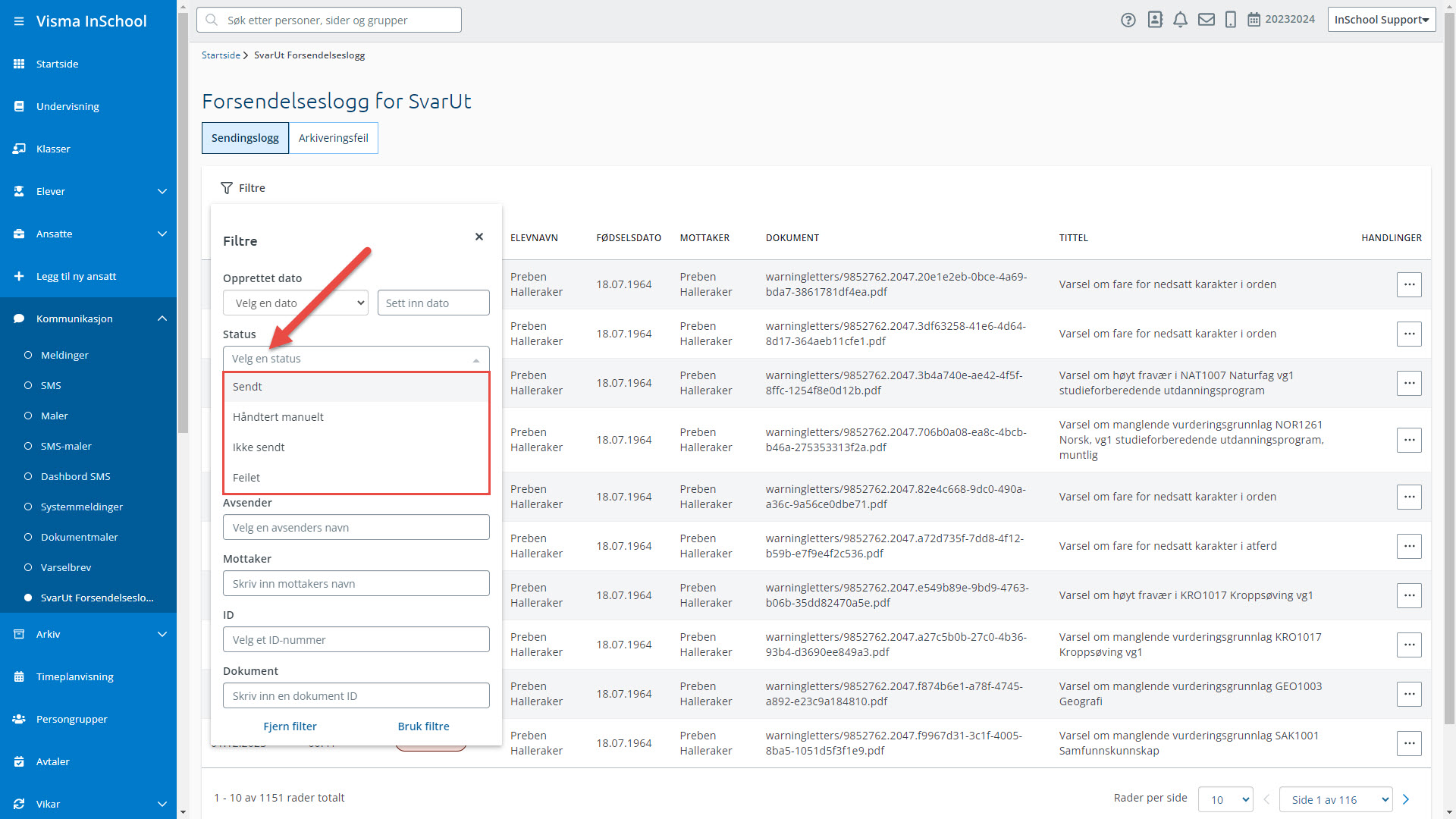The width and height of the screenshot is (1456, 819).
Task: Open the notifications bell
Action: click(x=1180, y=20)
